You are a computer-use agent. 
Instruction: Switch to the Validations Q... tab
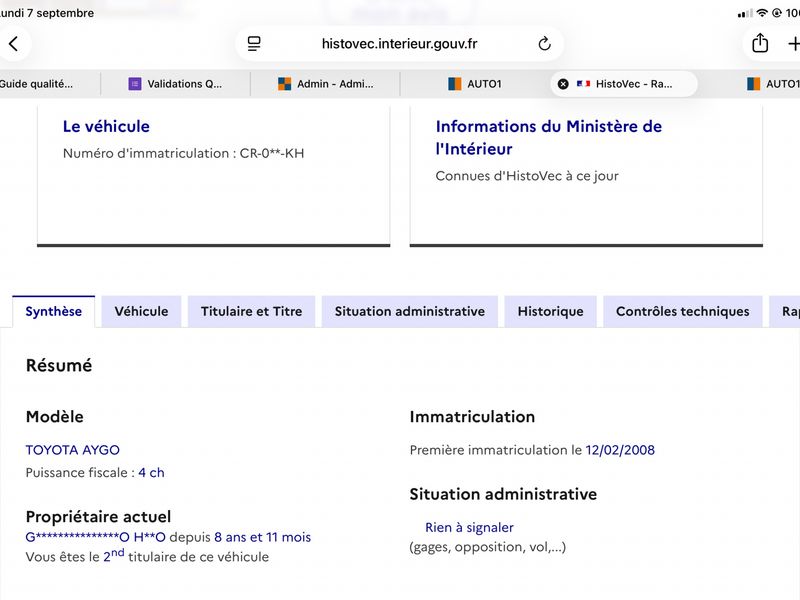coord(176,84)
